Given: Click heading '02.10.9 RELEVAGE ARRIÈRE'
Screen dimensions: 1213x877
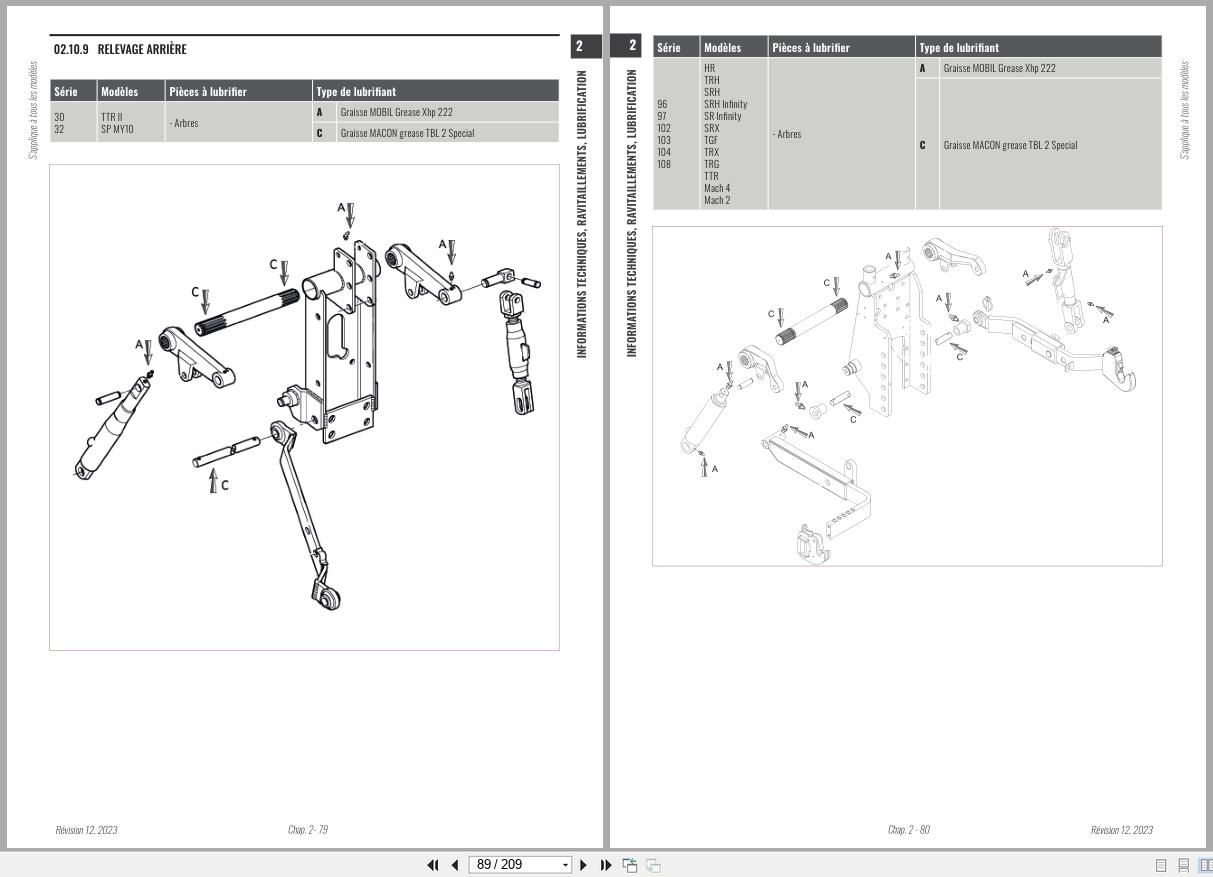Looking at the screenshot, I should 120,49.
